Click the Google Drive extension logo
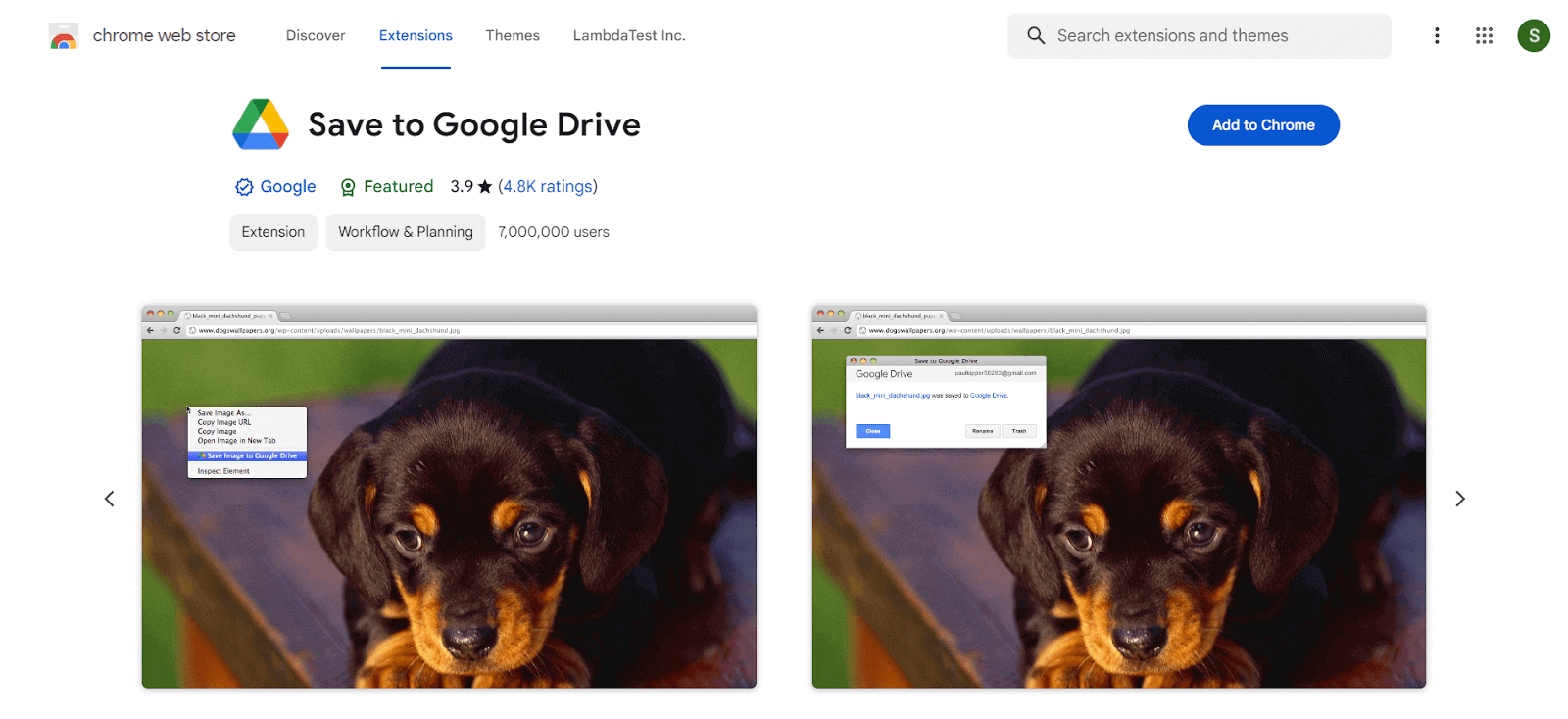Image resolution: width=1568 pixels, height=719 pixels. 261,124
